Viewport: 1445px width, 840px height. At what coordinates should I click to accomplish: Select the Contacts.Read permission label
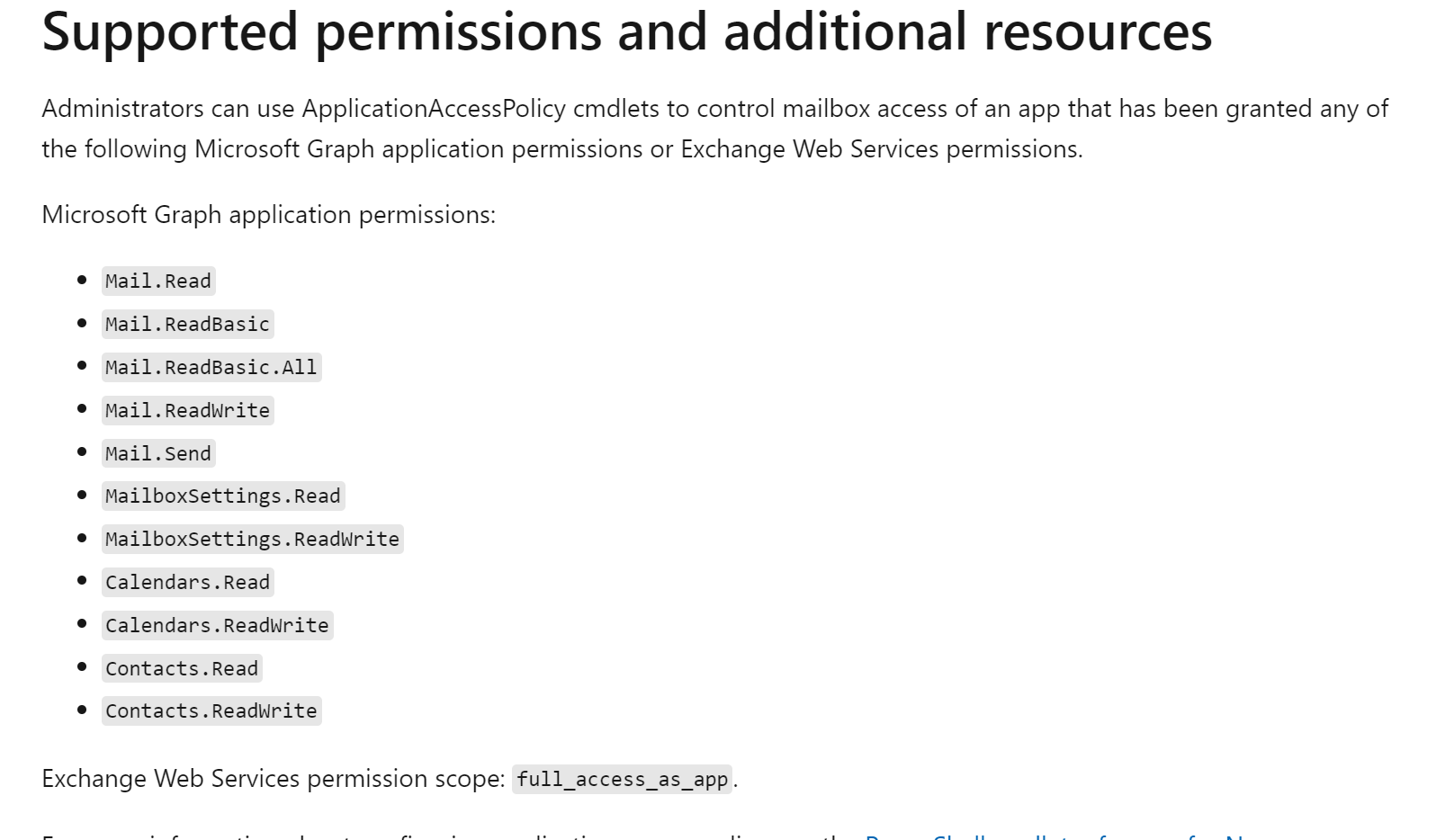pyautogui.click(x=182, y=669)
